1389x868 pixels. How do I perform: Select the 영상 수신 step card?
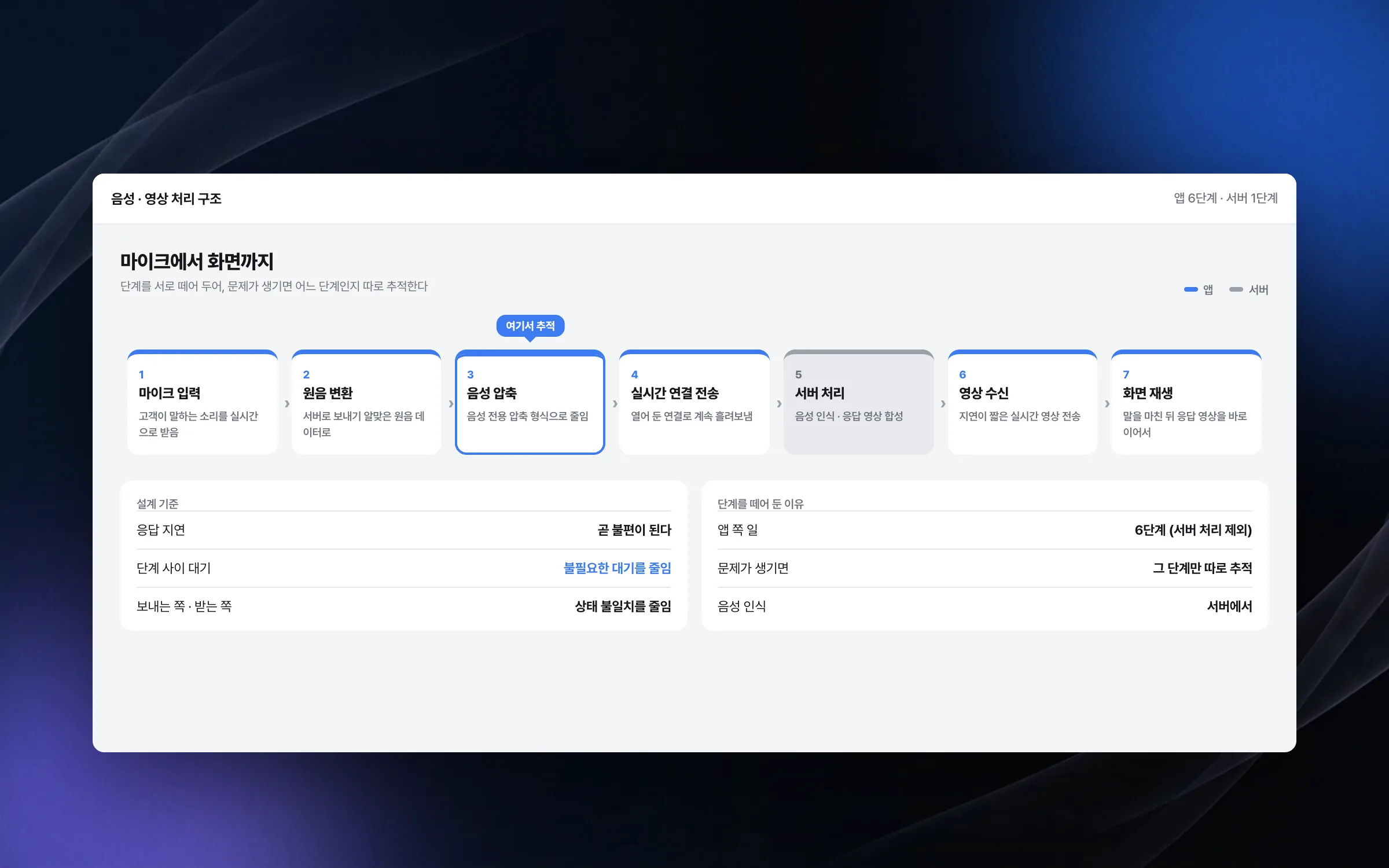pyautogui.click(x=1023, y=402)
